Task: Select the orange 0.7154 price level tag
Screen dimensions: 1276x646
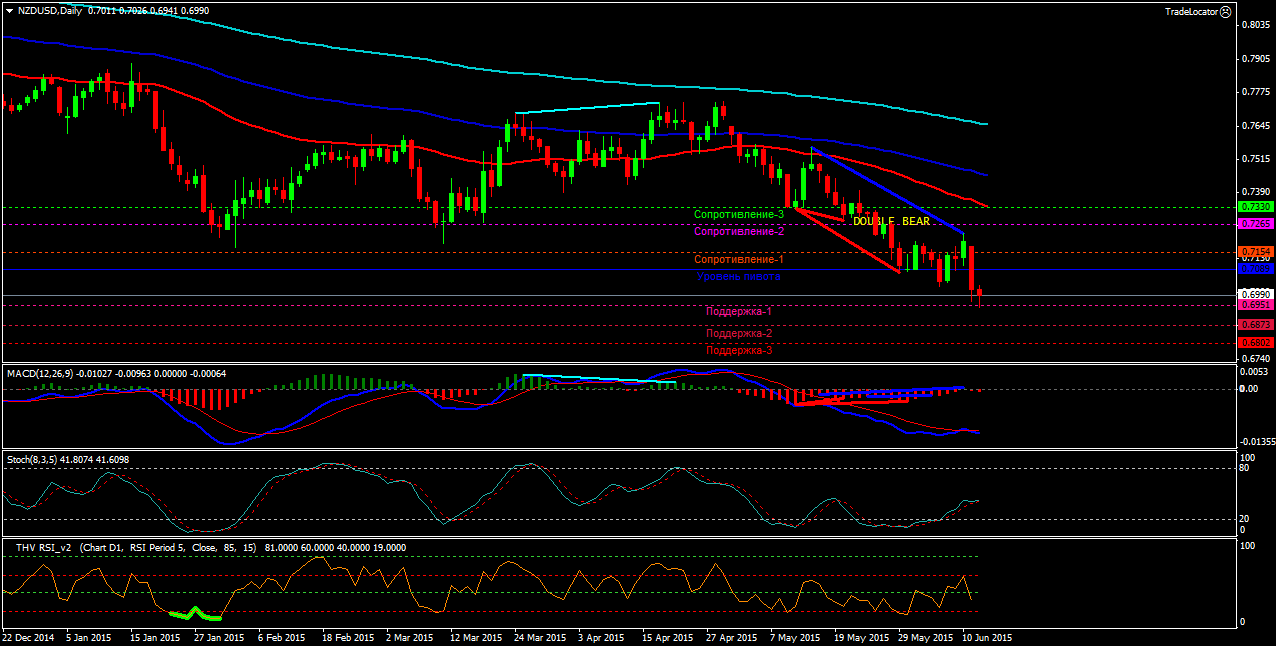Action: point(1255,251)
